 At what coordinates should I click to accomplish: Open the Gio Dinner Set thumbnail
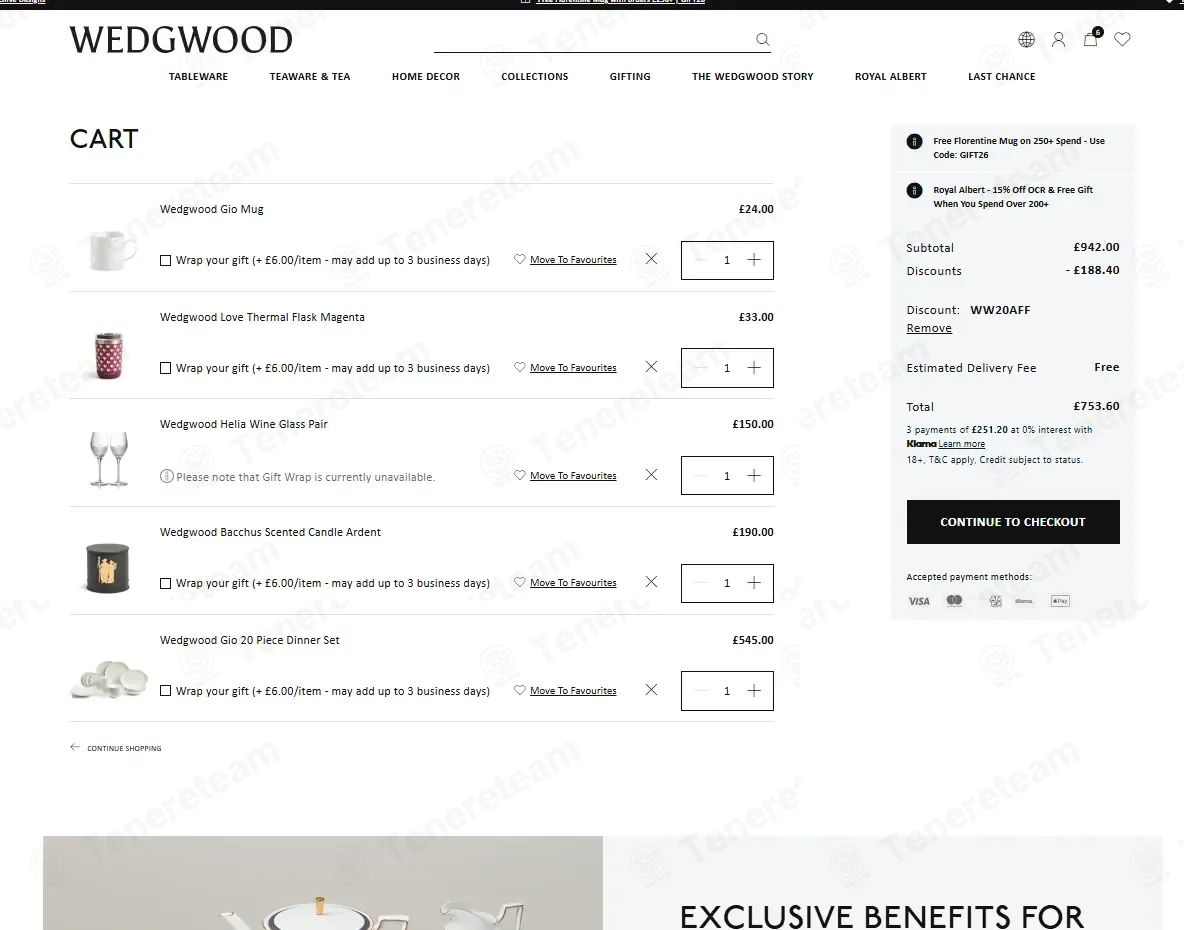click(x=109, y=679)
